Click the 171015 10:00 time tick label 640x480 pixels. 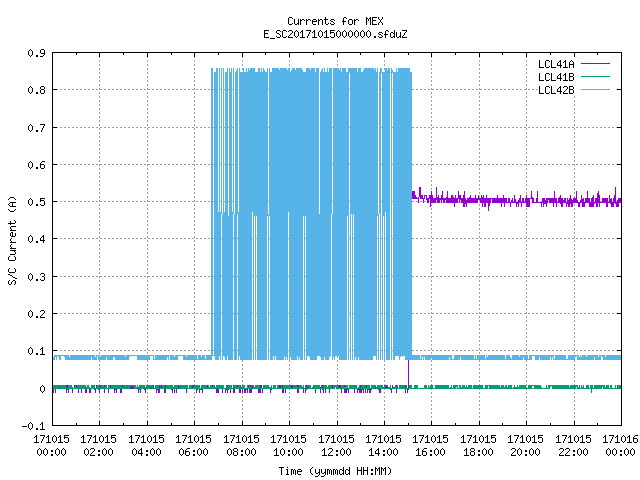tap(289, 446)
